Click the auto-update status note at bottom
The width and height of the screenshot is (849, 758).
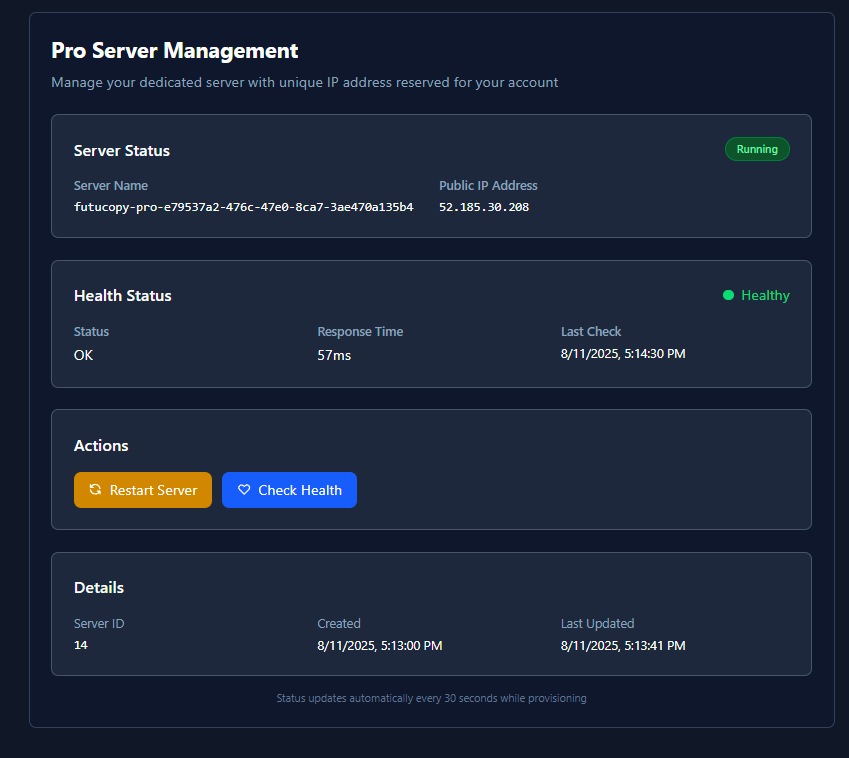point(431,698)
